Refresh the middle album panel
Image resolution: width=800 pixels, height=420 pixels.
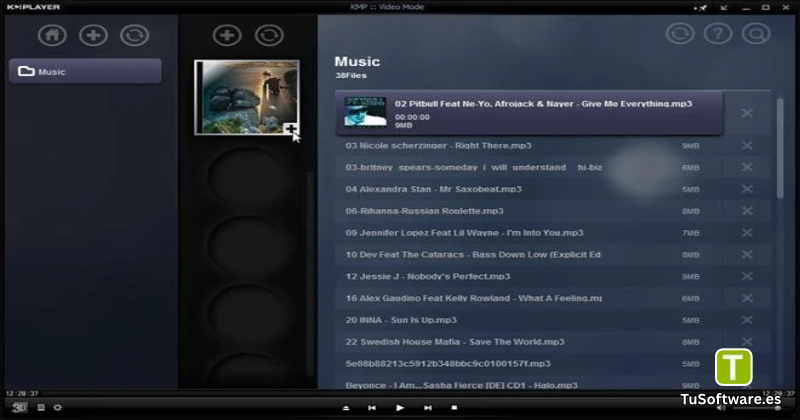click(x=269, y=35)
